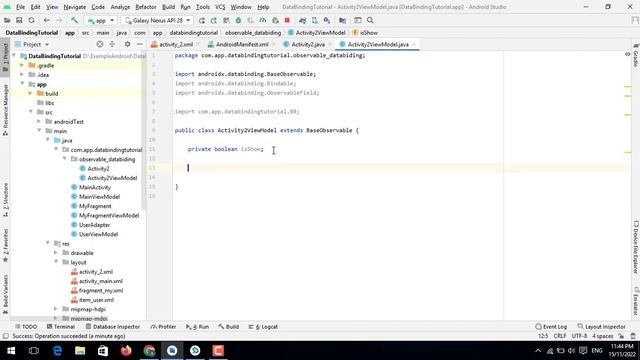640x360 pixels.
Task: Click the Profile app gauge icon
Action: tap(262, 20)
